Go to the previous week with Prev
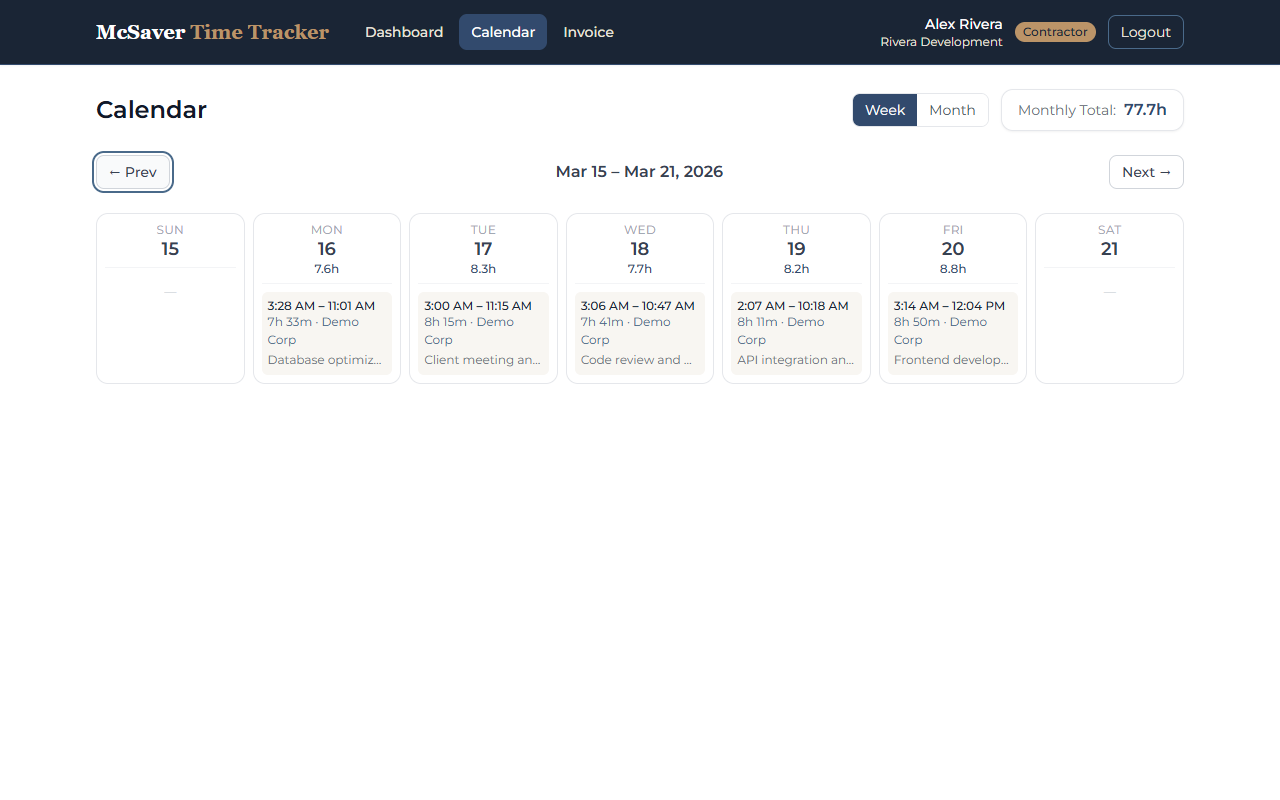This screenshot has height=800, width=1280. coord(133,172)
